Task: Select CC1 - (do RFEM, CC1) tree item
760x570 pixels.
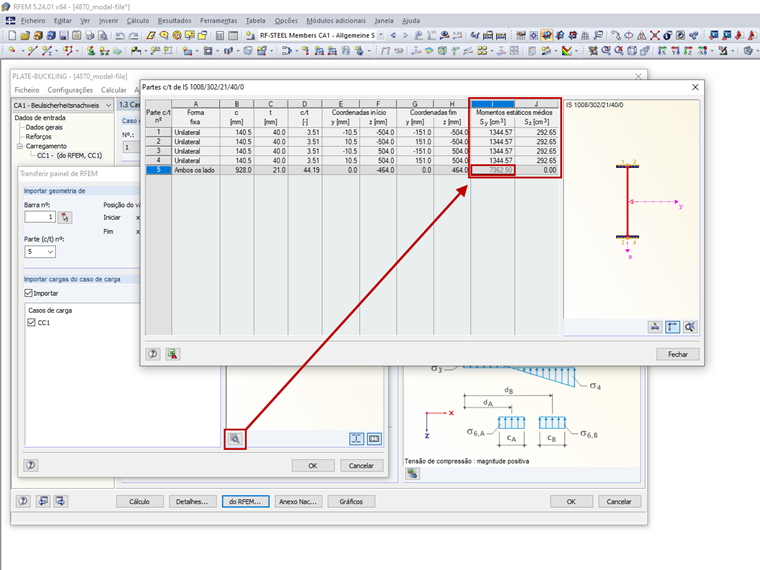Action: (x=69, y=156)
